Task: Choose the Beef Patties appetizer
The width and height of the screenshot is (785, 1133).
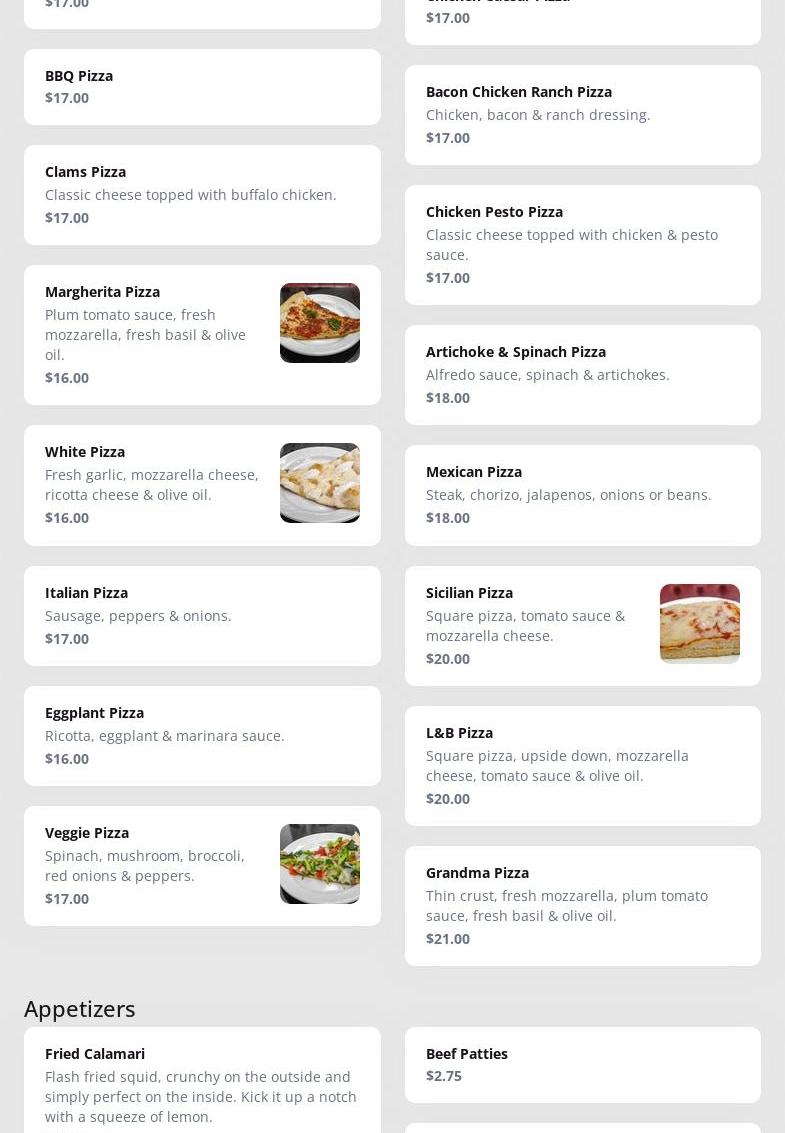Action: (582, 1065)
